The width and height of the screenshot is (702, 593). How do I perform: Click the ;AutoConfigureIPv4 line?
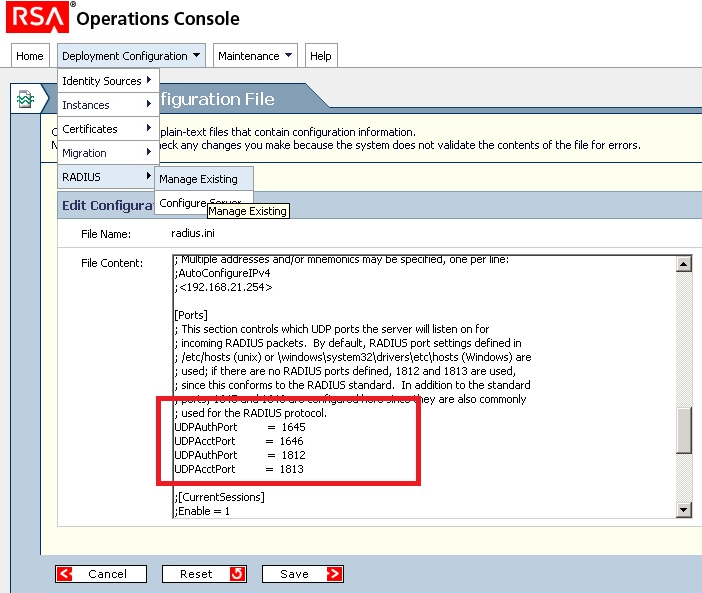[223, 273]
